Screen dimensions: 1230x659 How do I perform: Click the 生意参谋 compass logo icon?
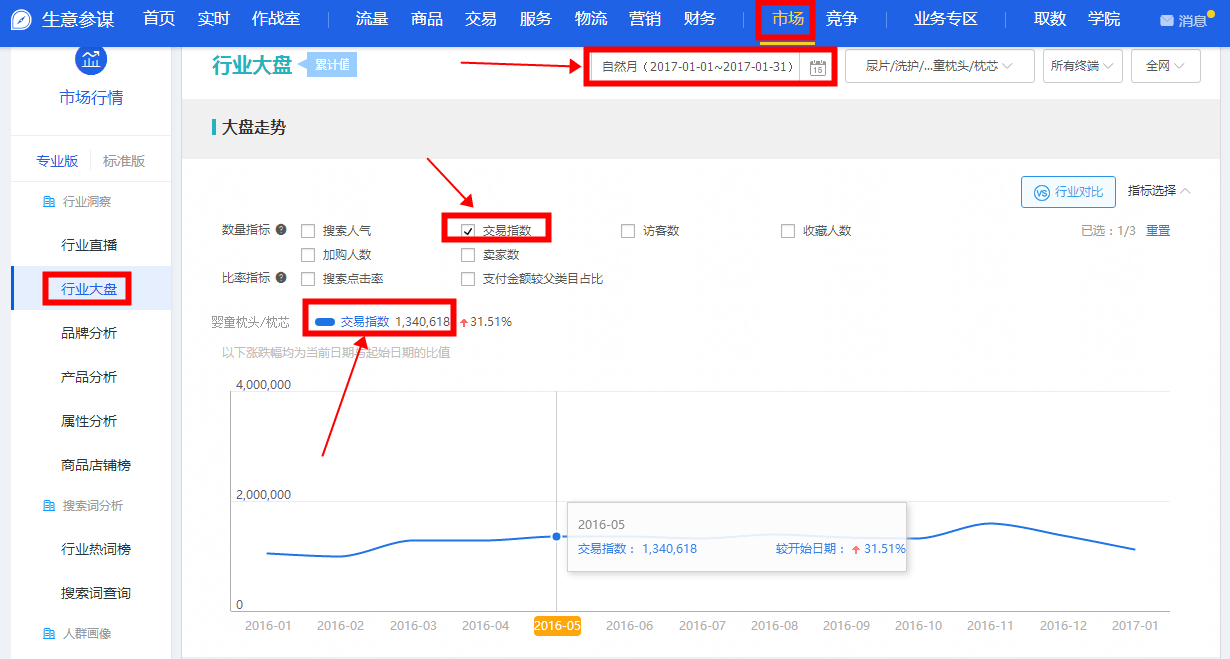[21, 21]
